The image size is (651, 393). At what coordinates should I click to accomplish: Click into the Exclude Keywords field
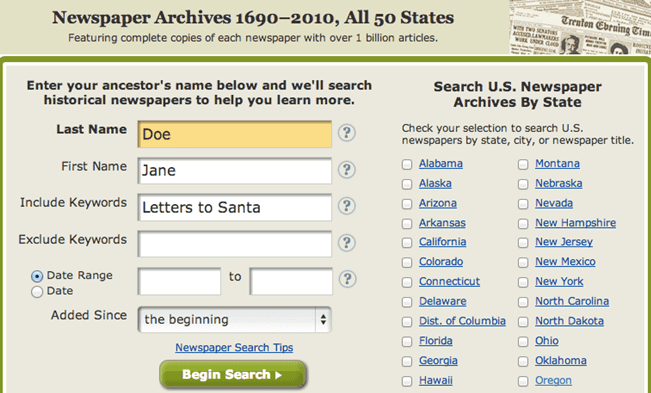[235, 244]
